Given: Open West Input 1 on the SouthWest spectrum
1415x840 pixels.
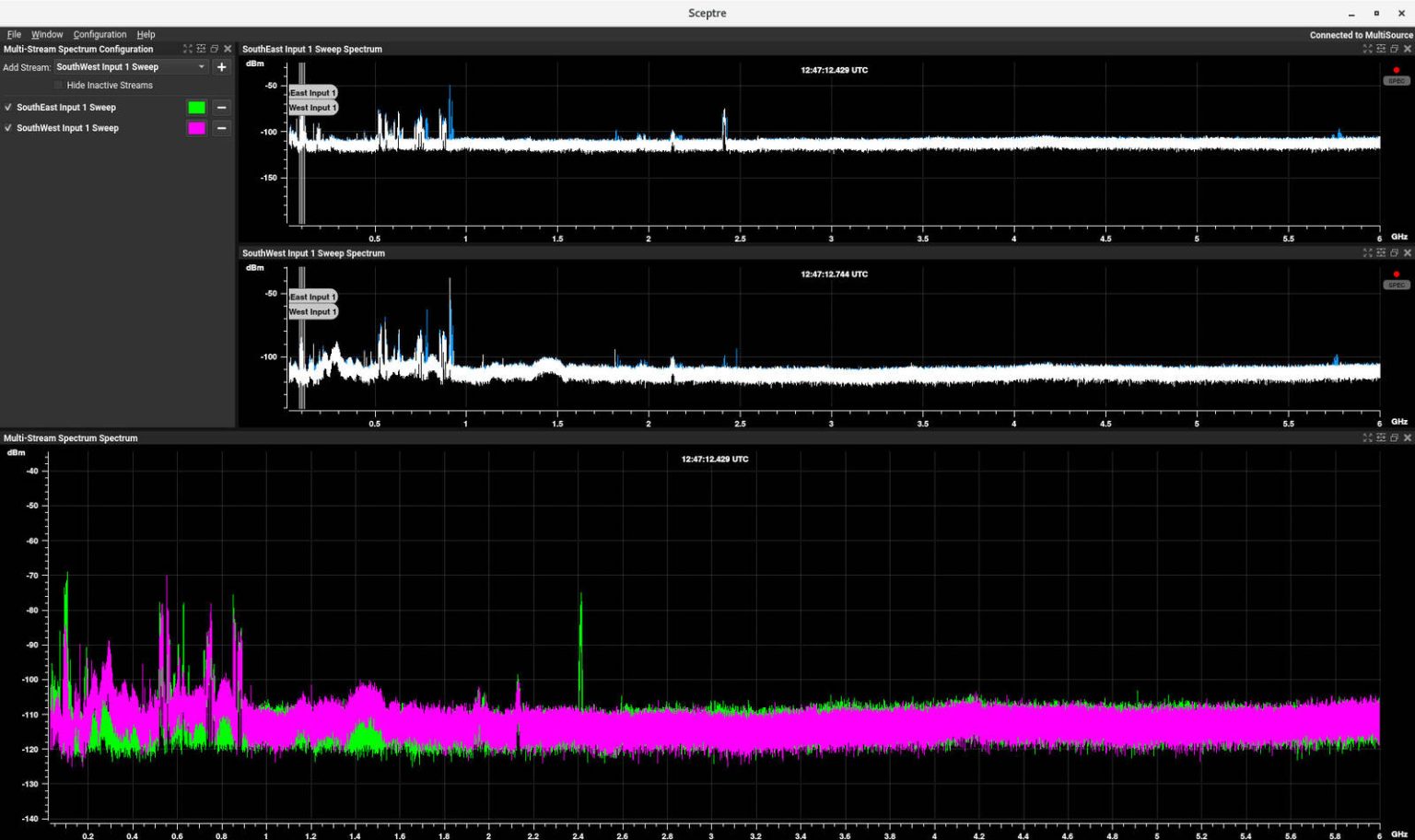Looking at the screenshot, I should coord(312,311).
